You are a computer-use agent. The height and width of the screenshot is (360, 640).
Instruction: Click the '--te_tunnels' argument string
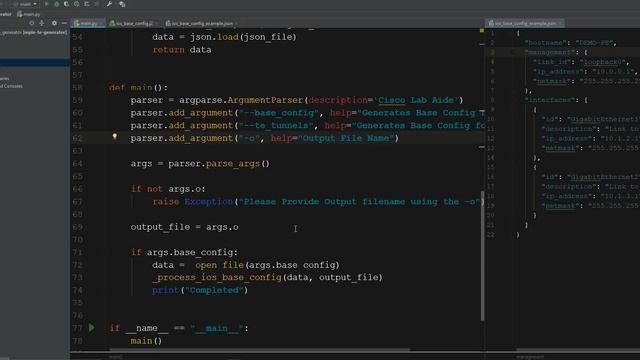tap(276, 125)
